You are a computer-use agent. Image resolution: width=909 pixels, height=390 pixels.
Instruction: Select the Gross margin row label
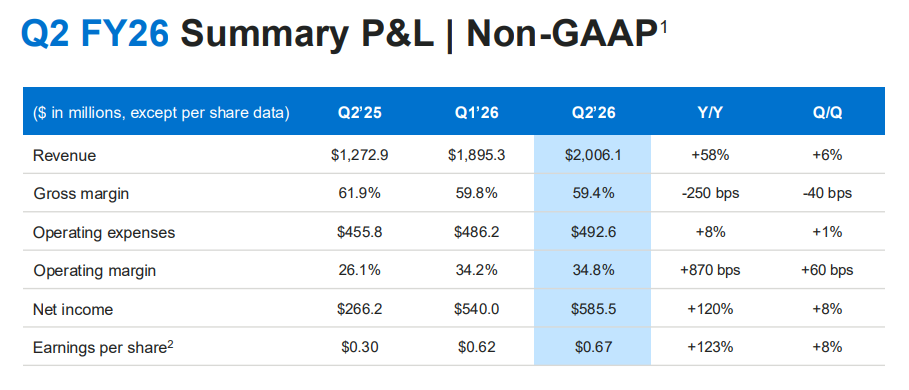pos(81,194)
